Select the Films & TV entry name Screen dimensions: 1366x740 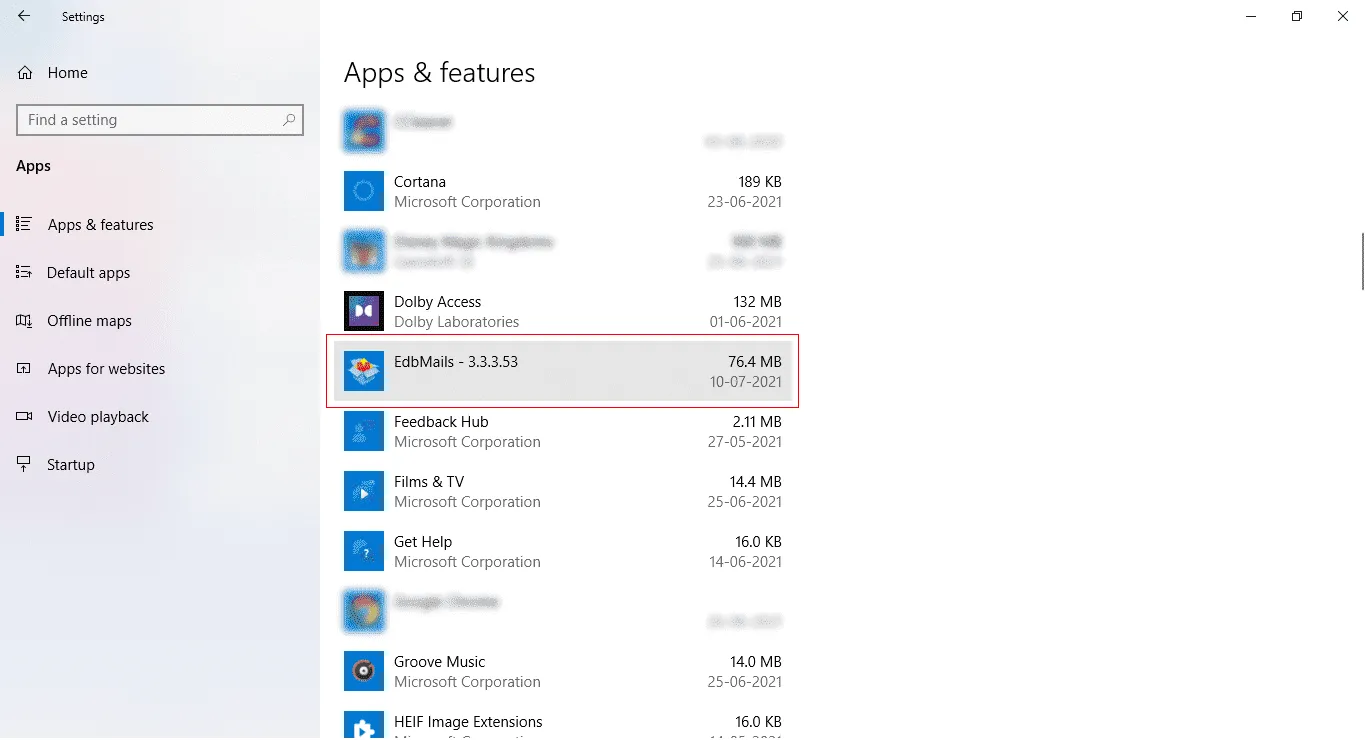pos(429,482)
